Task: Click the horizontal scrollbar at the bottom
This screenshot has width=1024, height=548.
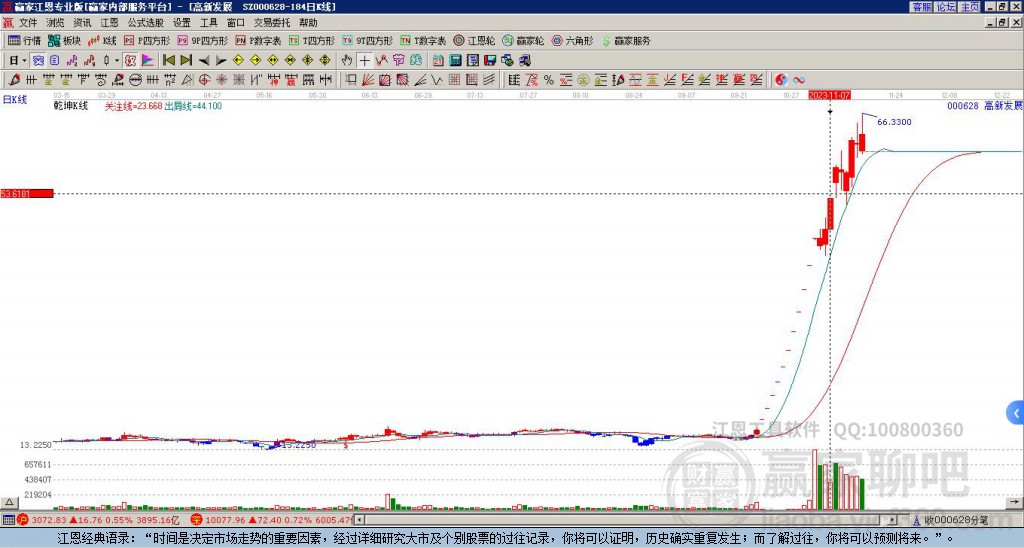Action: coord(600,520)
